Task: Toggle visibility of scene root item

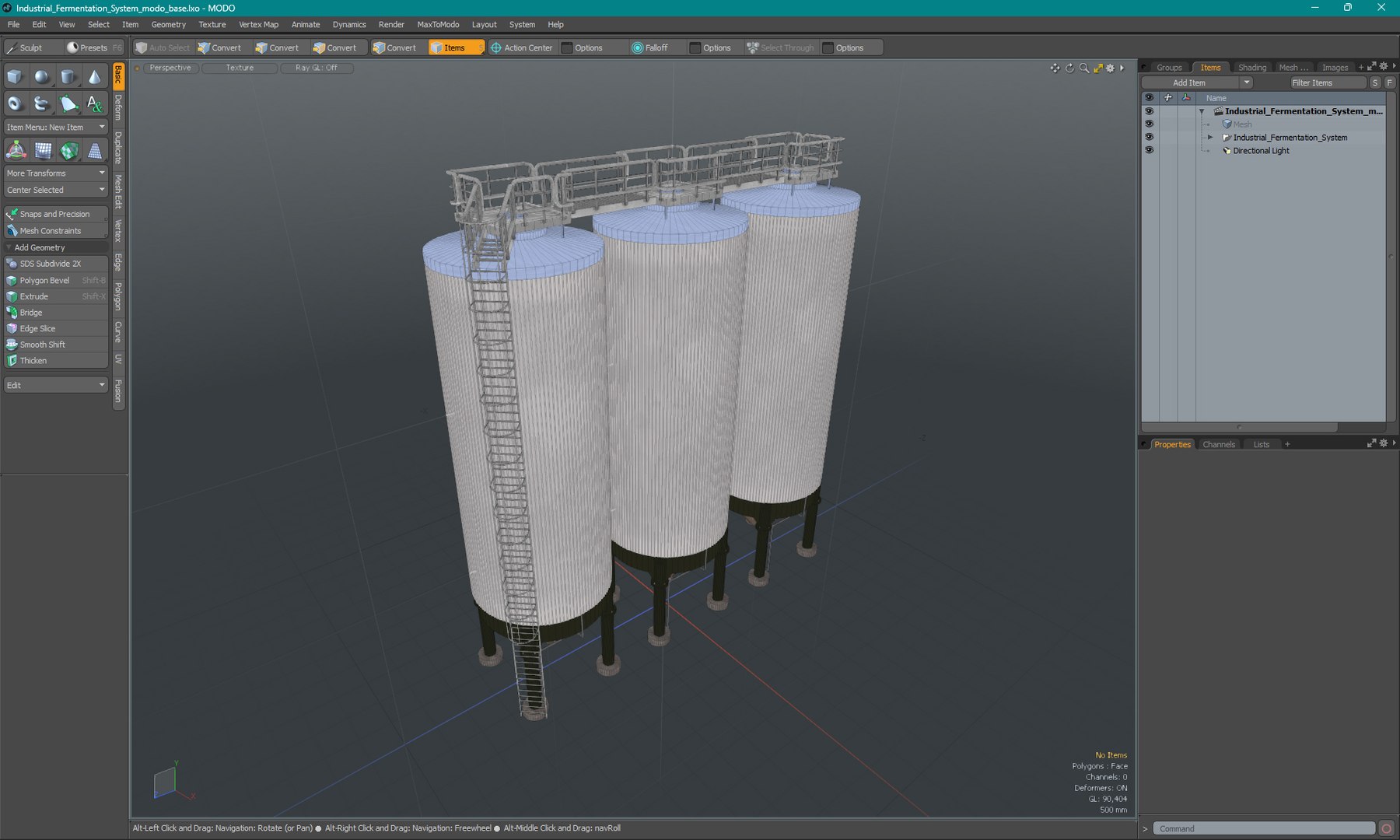Action: tap(1149, 111)
